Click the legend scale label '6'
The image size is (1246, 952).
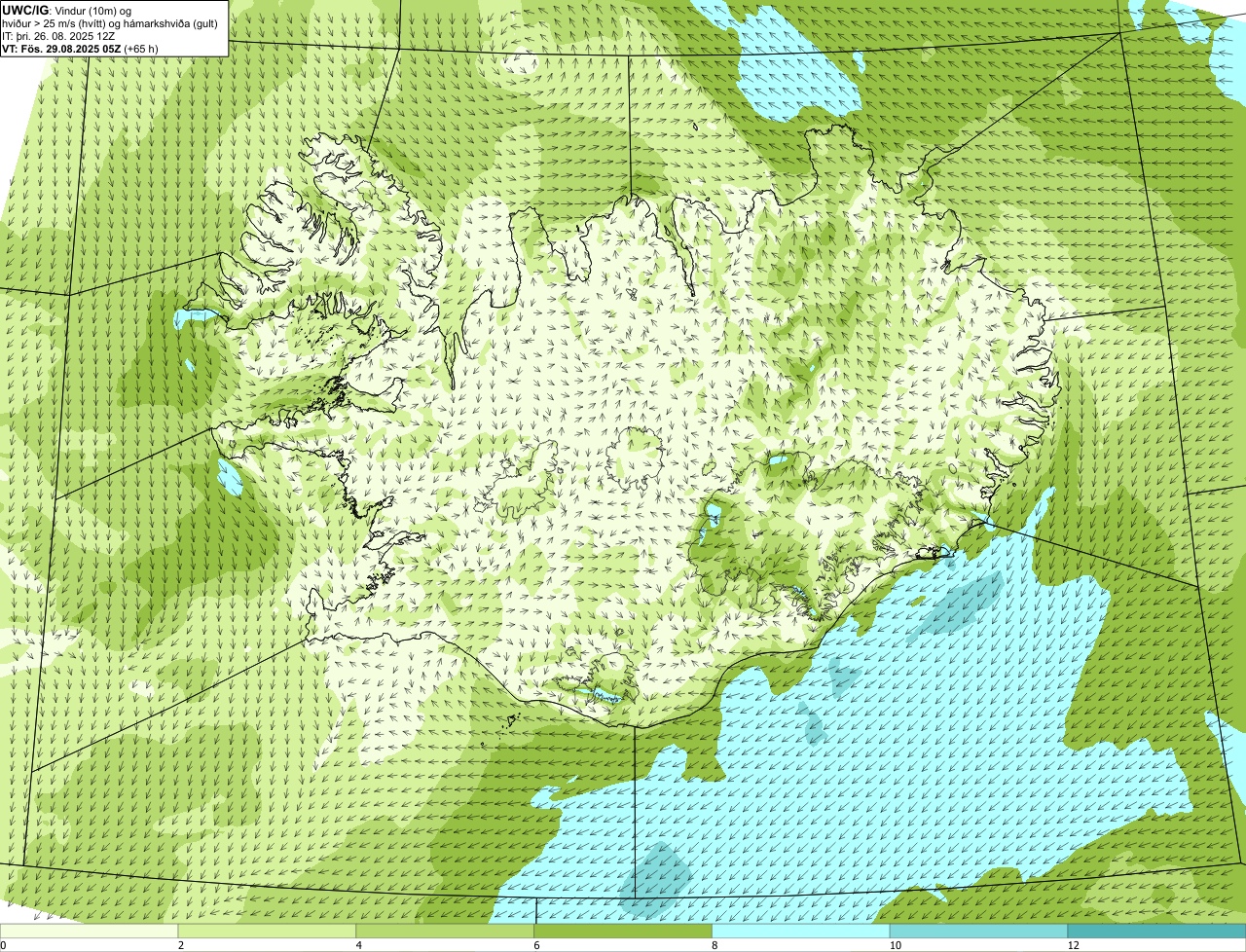[x=536, y=945]
